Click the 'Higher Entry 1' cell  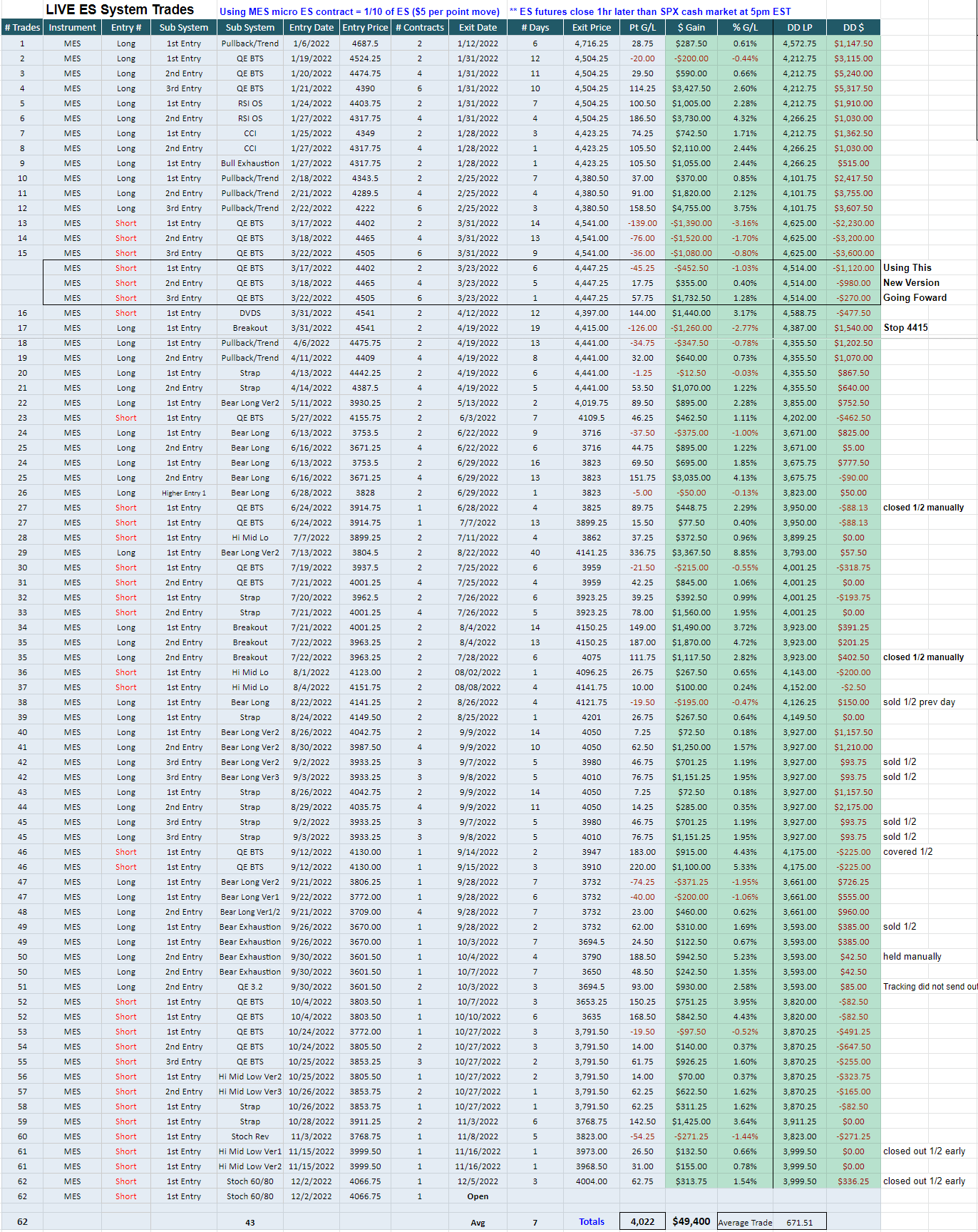[x=184, y=493]
